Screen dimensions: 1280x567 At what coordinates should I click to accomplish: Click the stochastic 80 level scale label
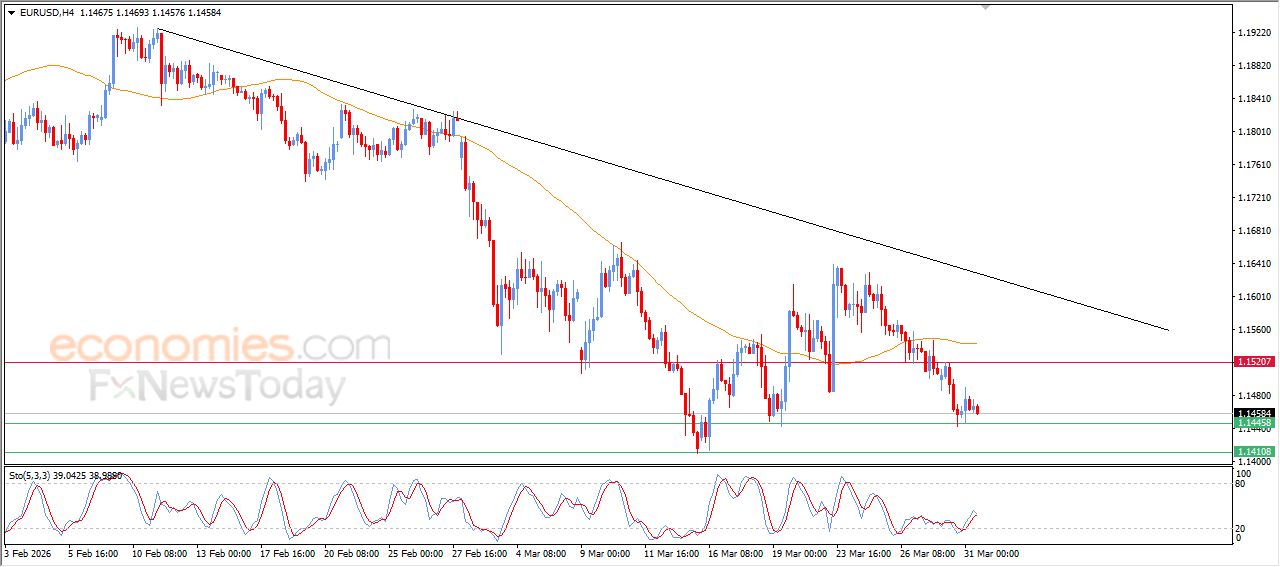pos(1238,484)
